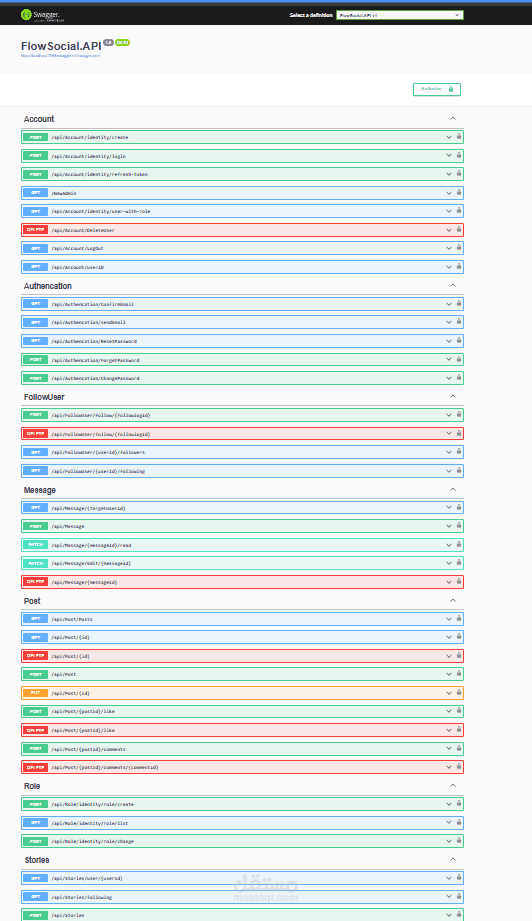
Task: Click the Swagger logo in the header
Action: [42, 15]
